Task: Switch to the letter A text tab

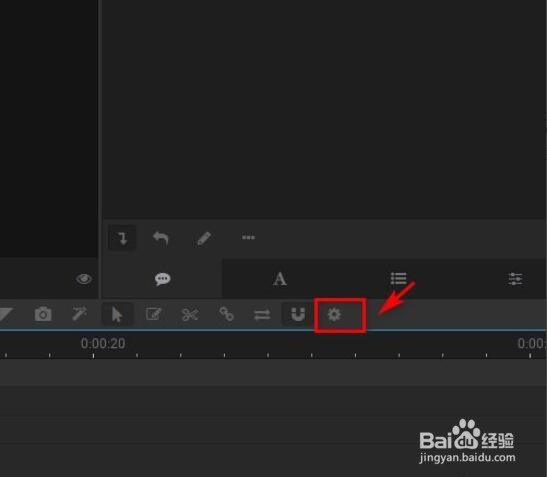Action: [280, 279]
